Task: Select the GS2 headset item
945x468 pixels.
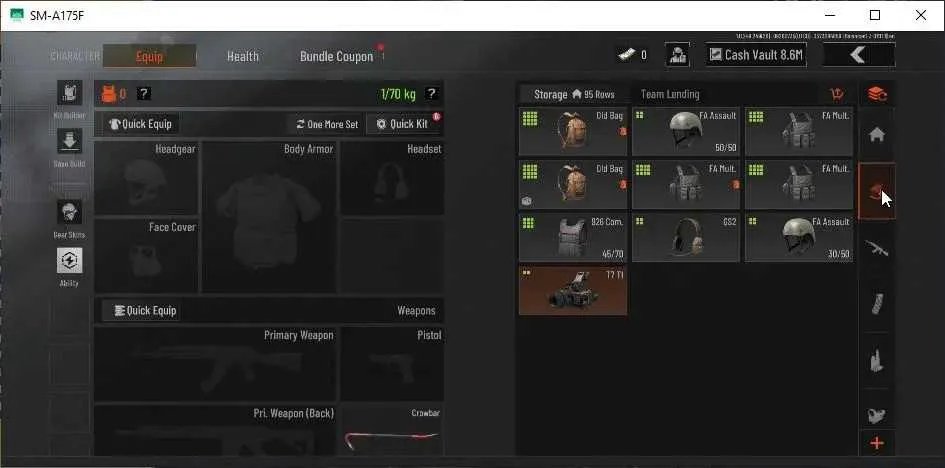Action: pyautogui.click(x=686, y=237)
